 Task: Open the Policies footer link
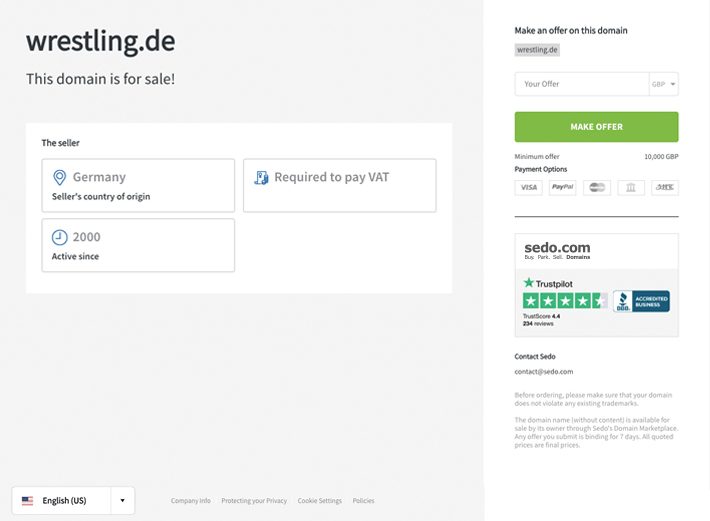tap(363, 500)
